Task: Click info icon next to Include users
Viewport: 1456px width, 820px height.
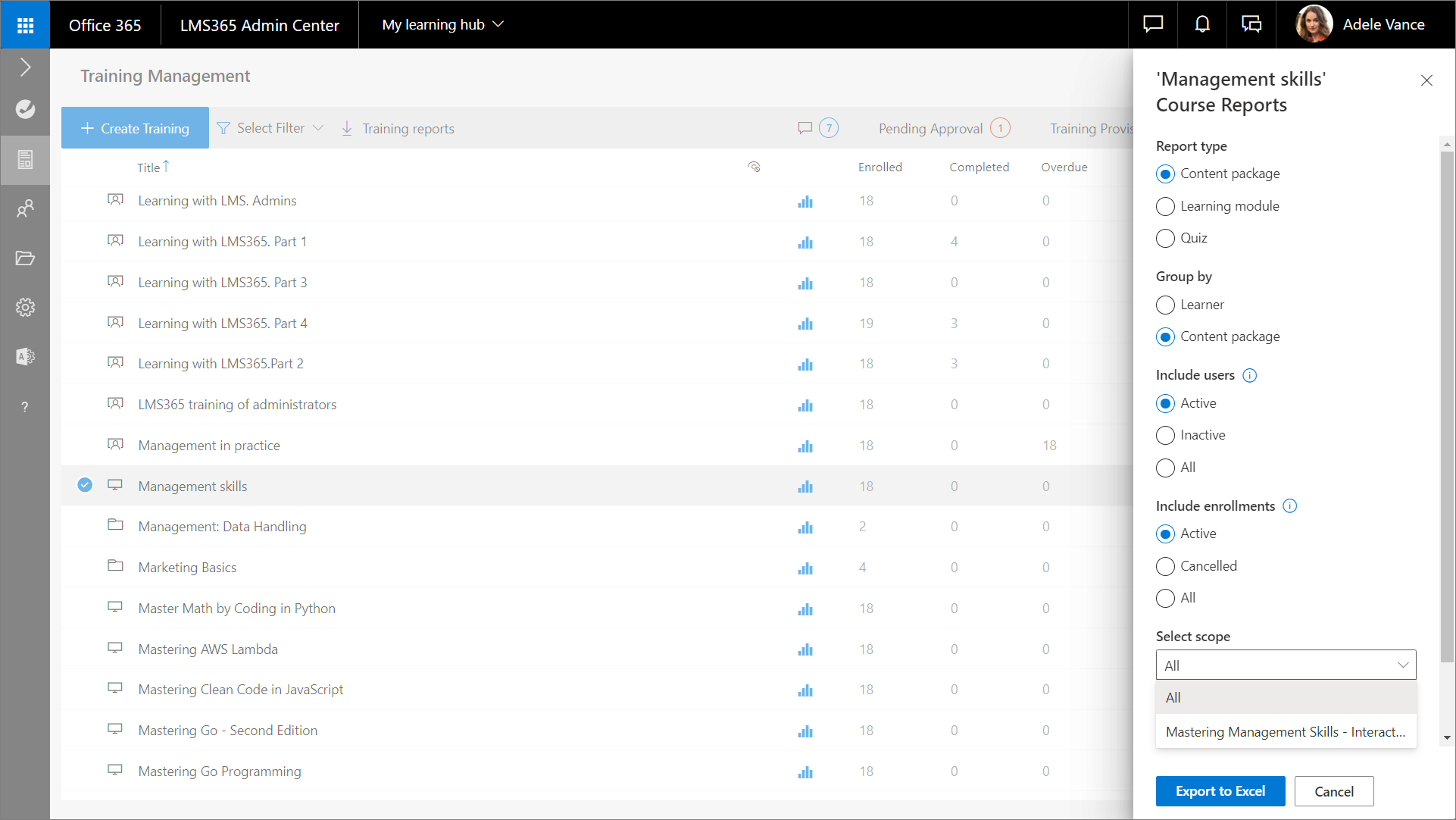Action: (1250, 376)
